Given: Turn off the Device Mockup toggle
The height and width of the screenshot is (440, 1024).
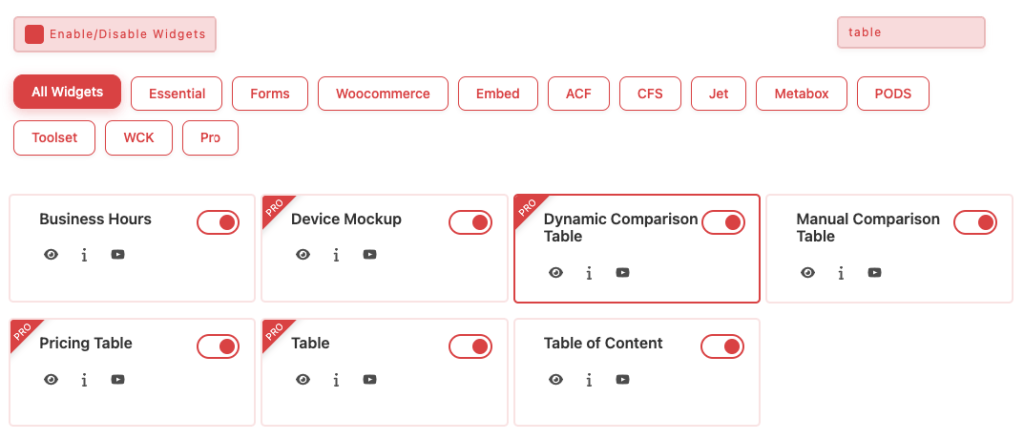Looking at the screenshot, I should point(470,222).
